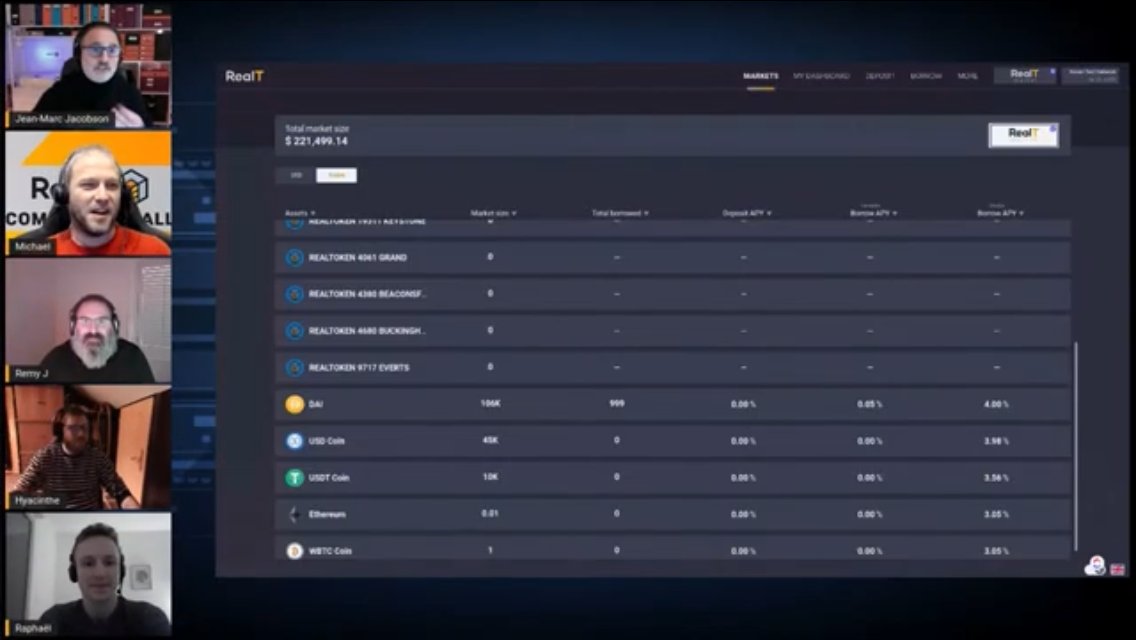Select Hyacinthe's video tile
The image size is (1136, 640).
88,448
